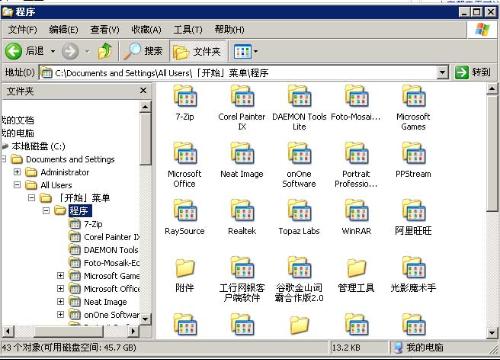Open the 工行网银客户端软件 folder icon
Viewport: 500px width, 360px height.
[x=242, y=268]
